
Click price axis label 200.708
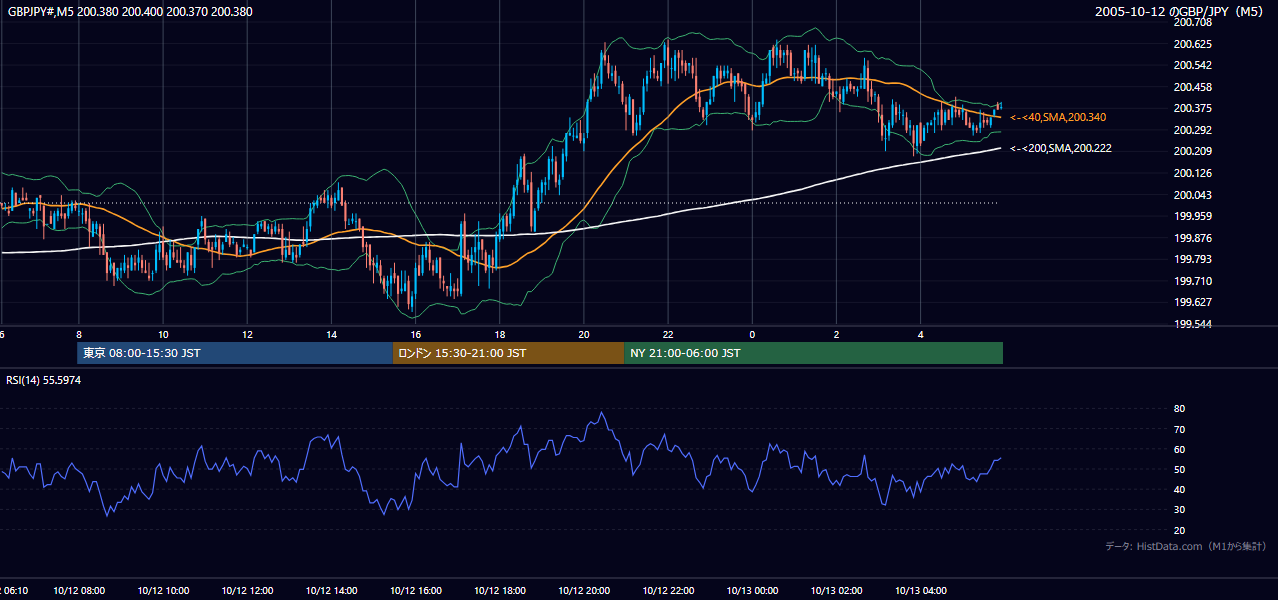coord(1193,22)
